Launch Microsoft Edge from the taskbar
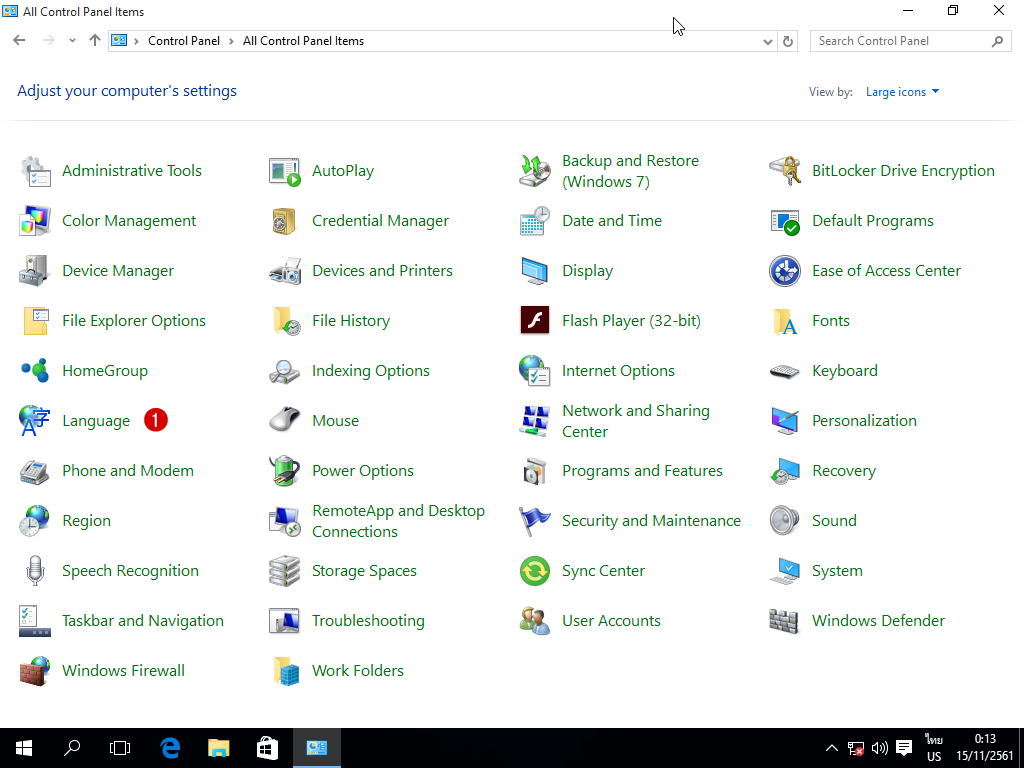 coord(171,748)
